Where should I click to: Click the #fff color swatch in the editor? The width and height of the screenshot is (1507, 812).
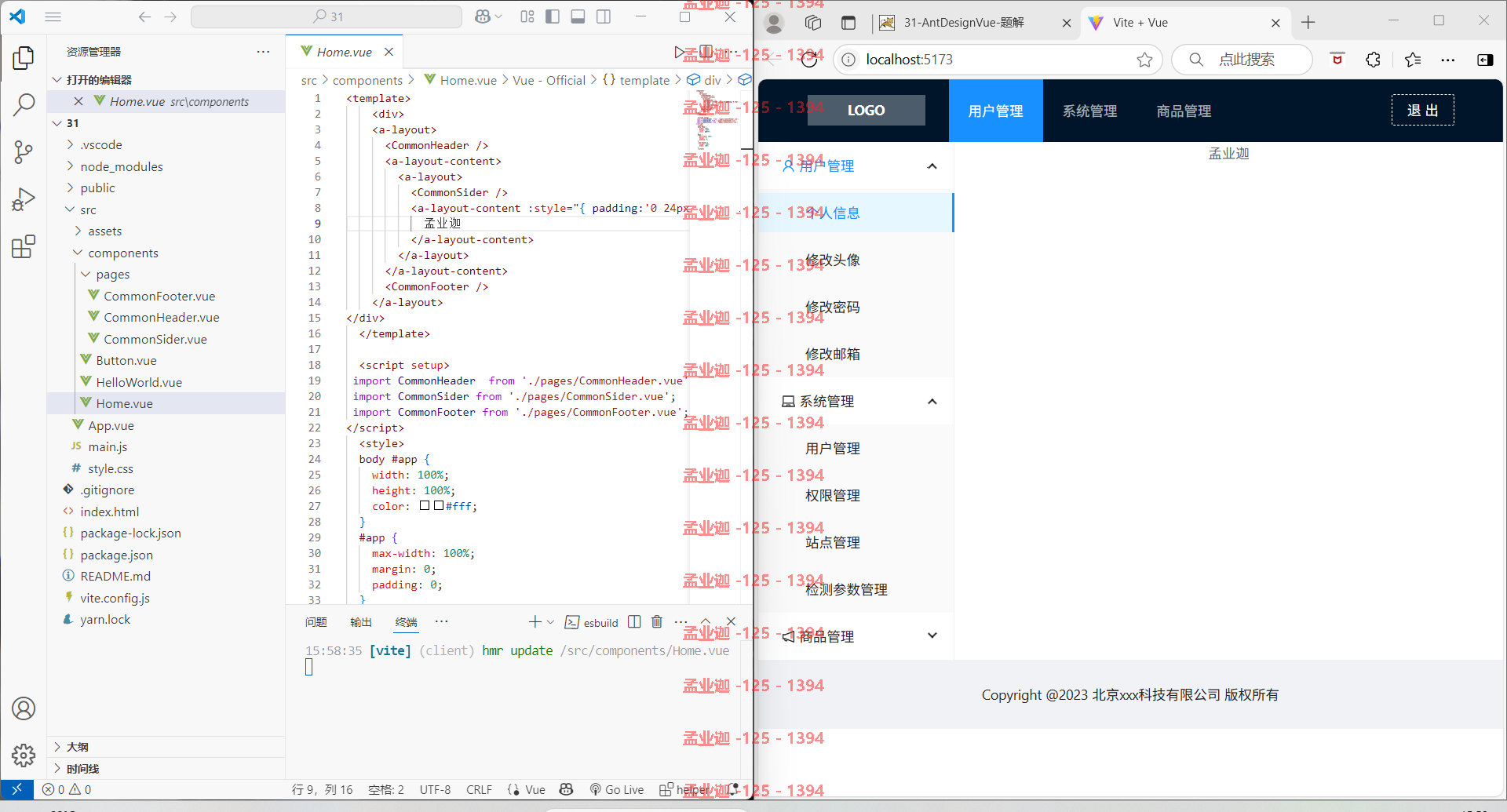[x=439, y=506]
